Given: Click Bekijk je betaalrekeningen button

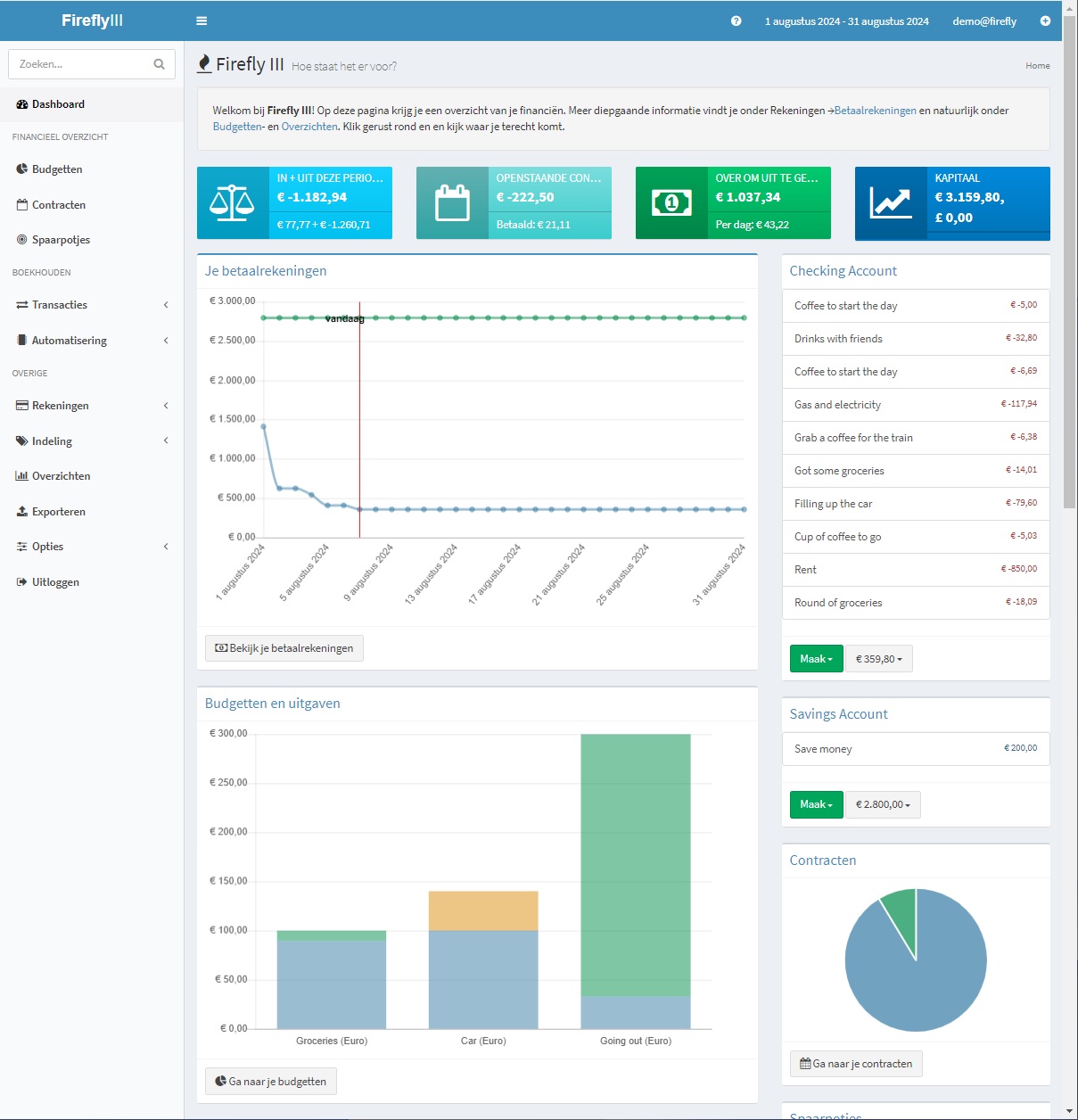Looking at the screenshot, I should tap(284, 648).
